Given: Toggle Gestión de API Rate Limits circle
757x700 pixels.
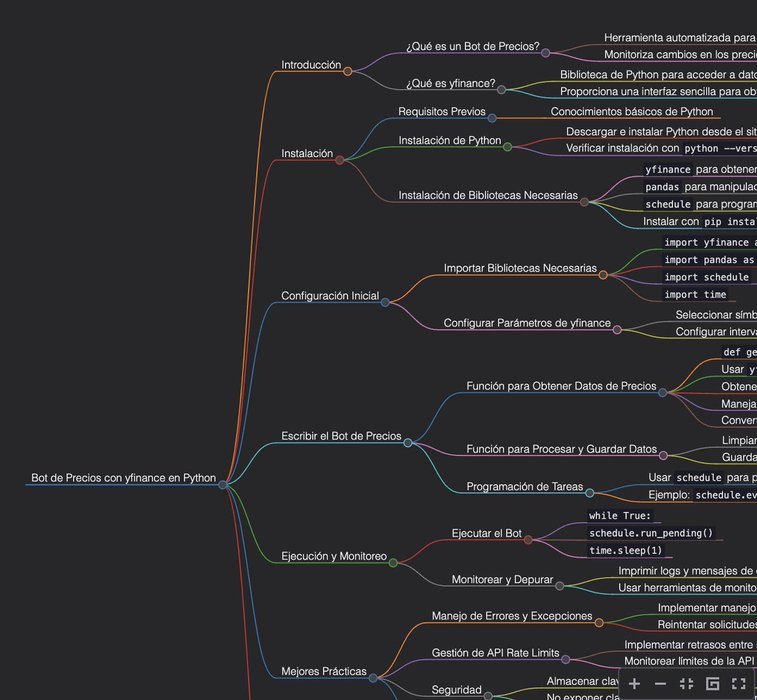Looking at the screenshot, I should click(x=566, y=659).
